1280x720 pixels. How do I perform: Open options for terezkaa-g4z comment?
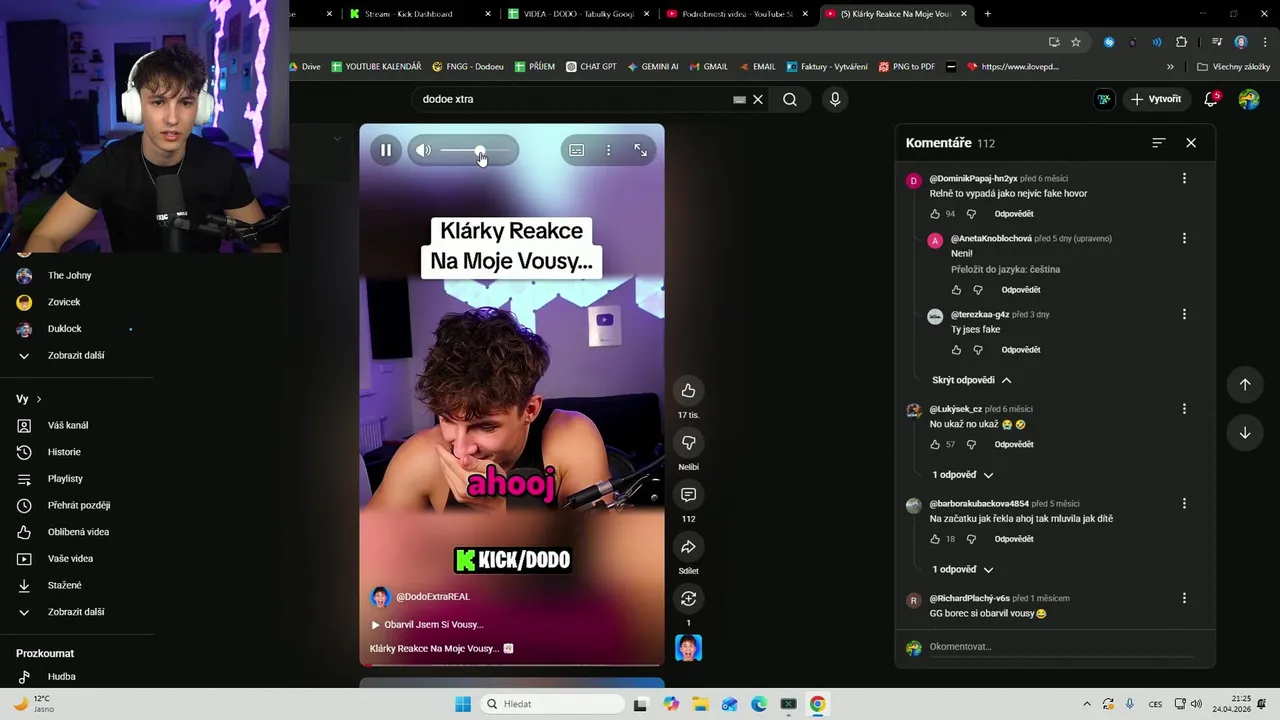click(x=1184, y=314)
